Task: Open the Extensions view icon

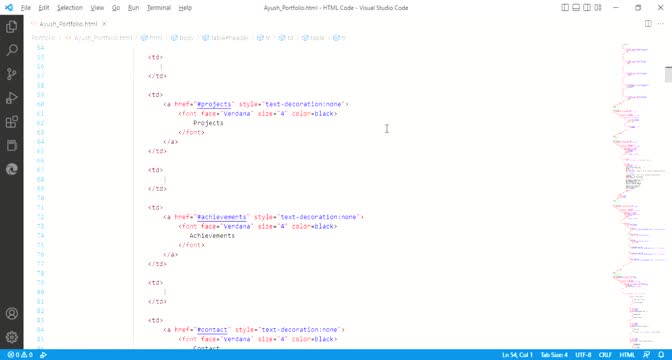Action: tap(12, 122)
